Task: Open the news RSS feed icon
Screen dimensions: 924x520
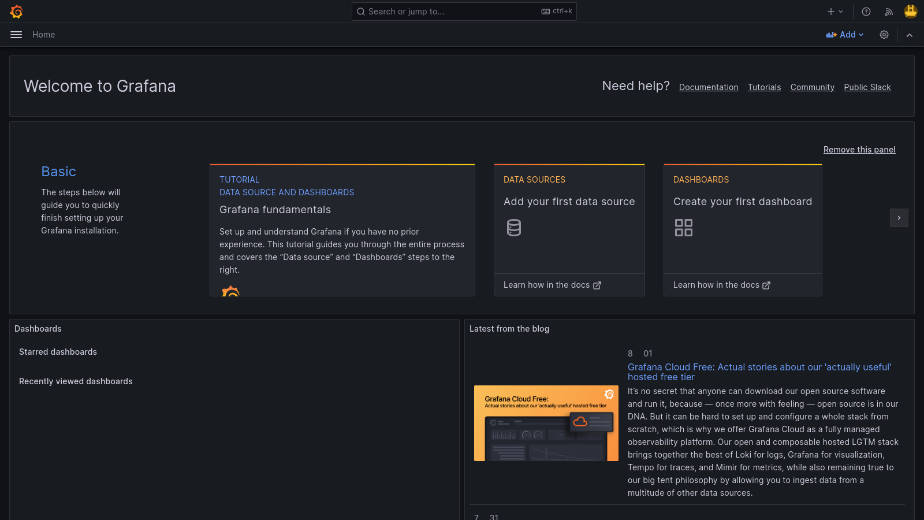Action: (x=889, y=11)
